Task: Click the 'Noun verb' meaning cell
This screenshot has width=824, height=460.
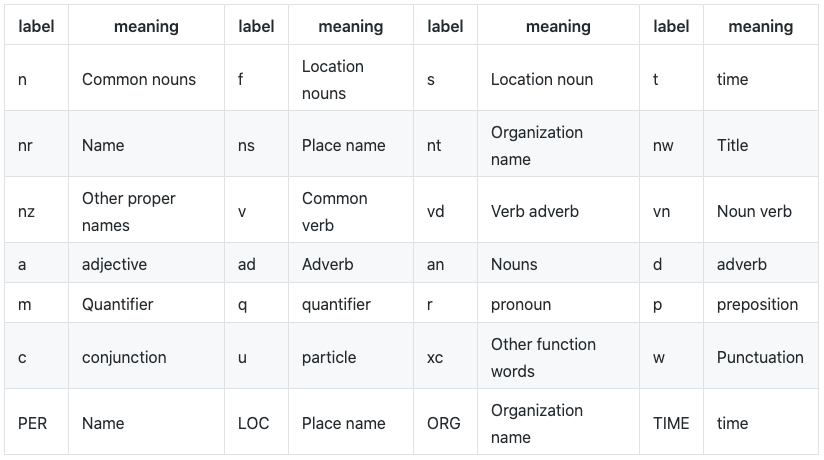Action: (754, 211)
